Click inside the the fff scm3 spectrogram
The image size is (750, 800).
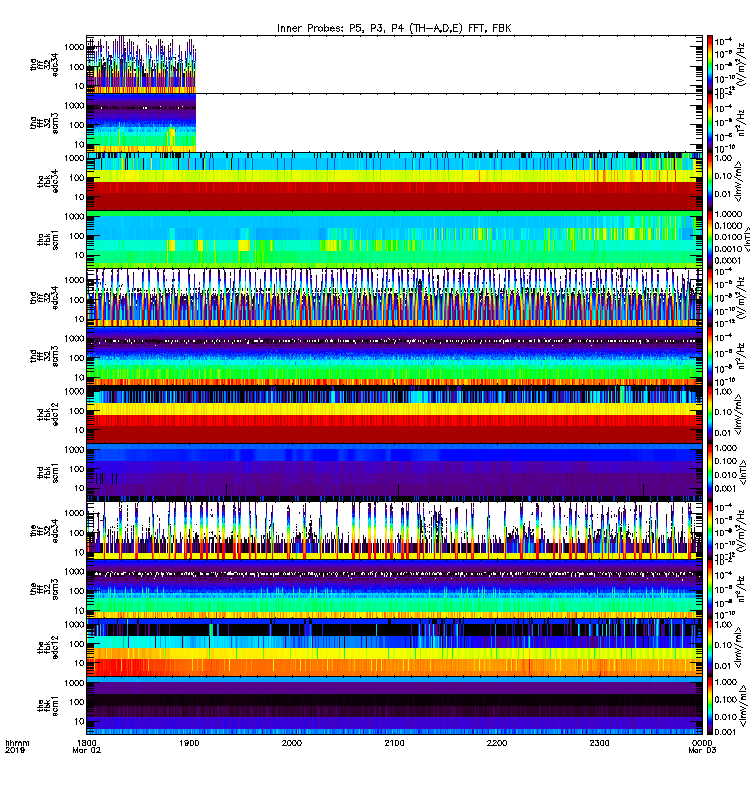click(394, 589)
